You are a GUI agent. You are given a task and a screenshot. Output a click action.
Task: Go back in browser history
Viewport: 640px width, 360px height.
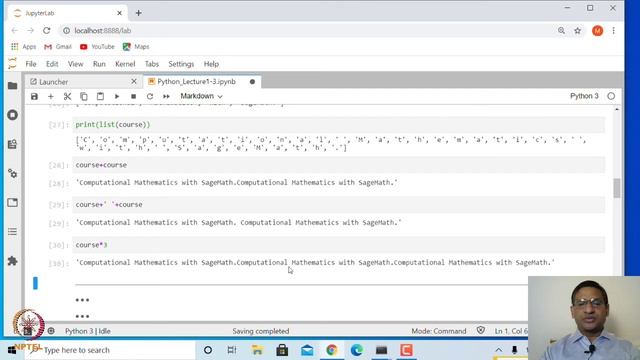coord(15,31)
